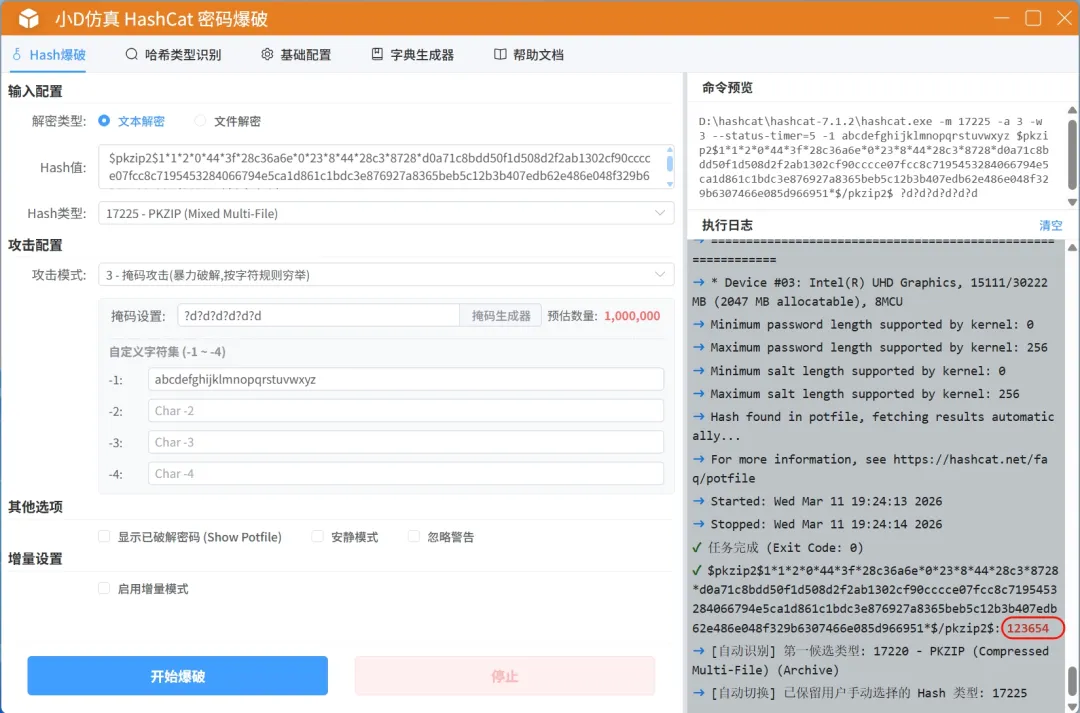This screenshot has width=1080, height=713.
Task: Click the cube app logo in title bar
Action: (29, 19)
